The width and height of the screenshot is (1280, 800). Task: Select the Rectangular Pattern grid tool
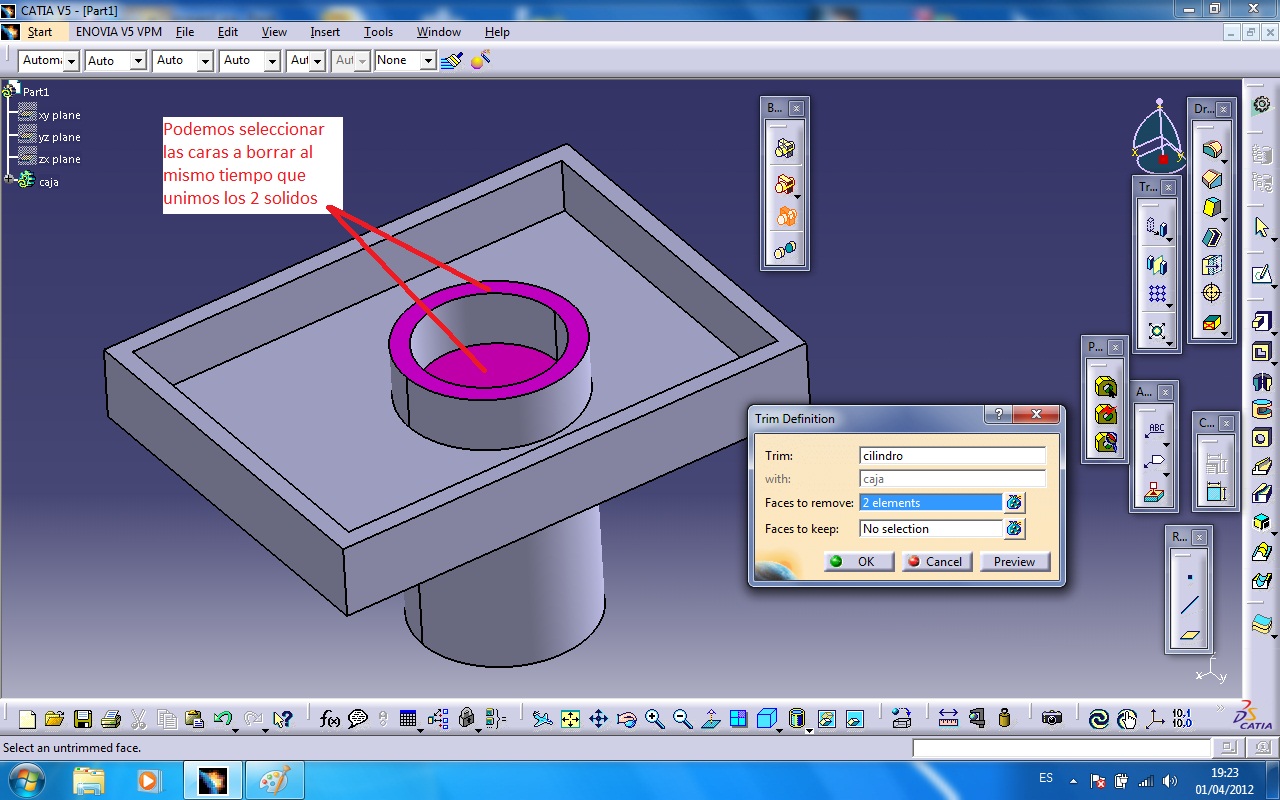click(1157, 294)
